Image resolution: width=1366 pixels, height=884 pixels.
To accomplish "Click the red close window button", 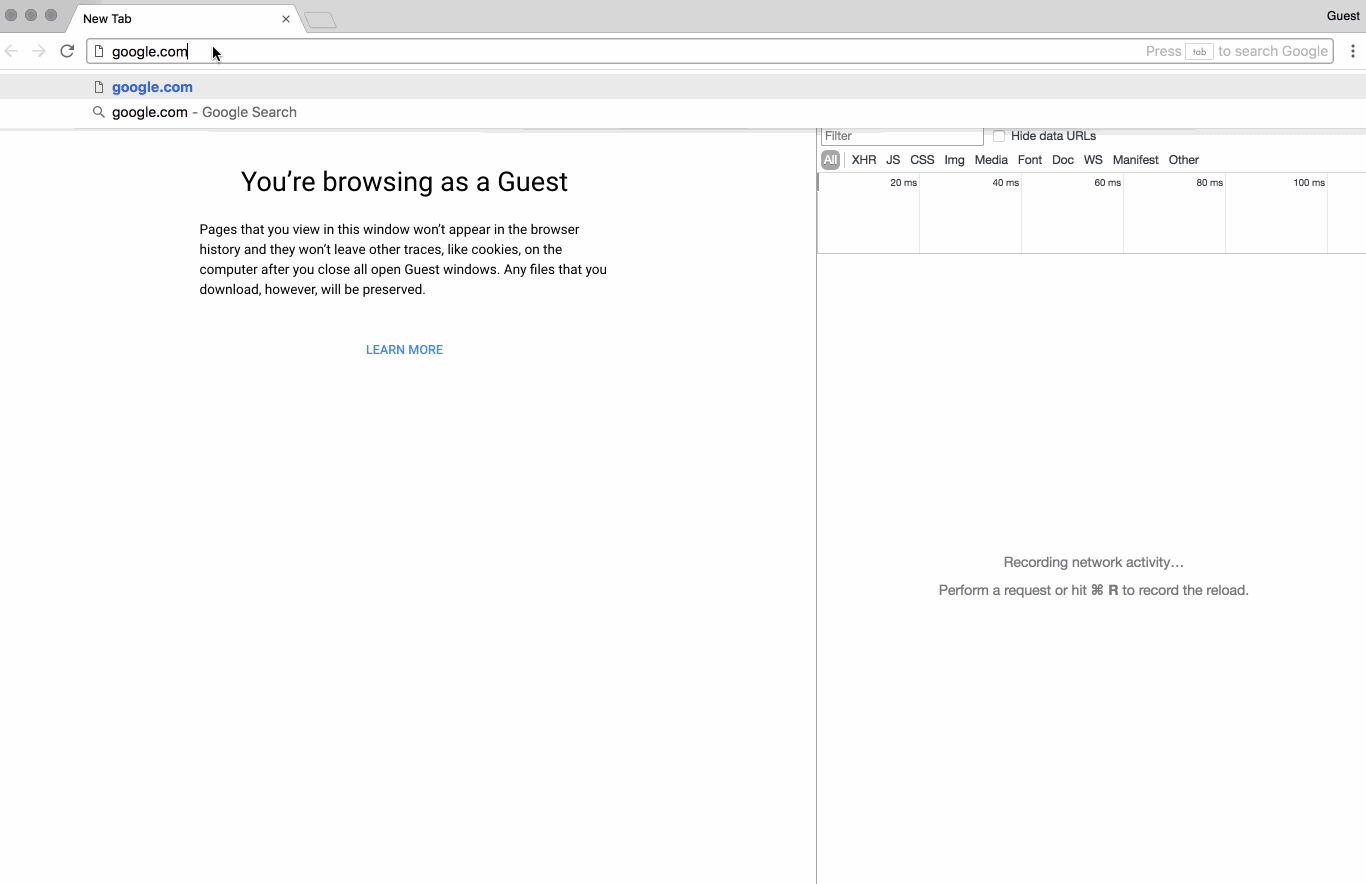I will 12,15.
